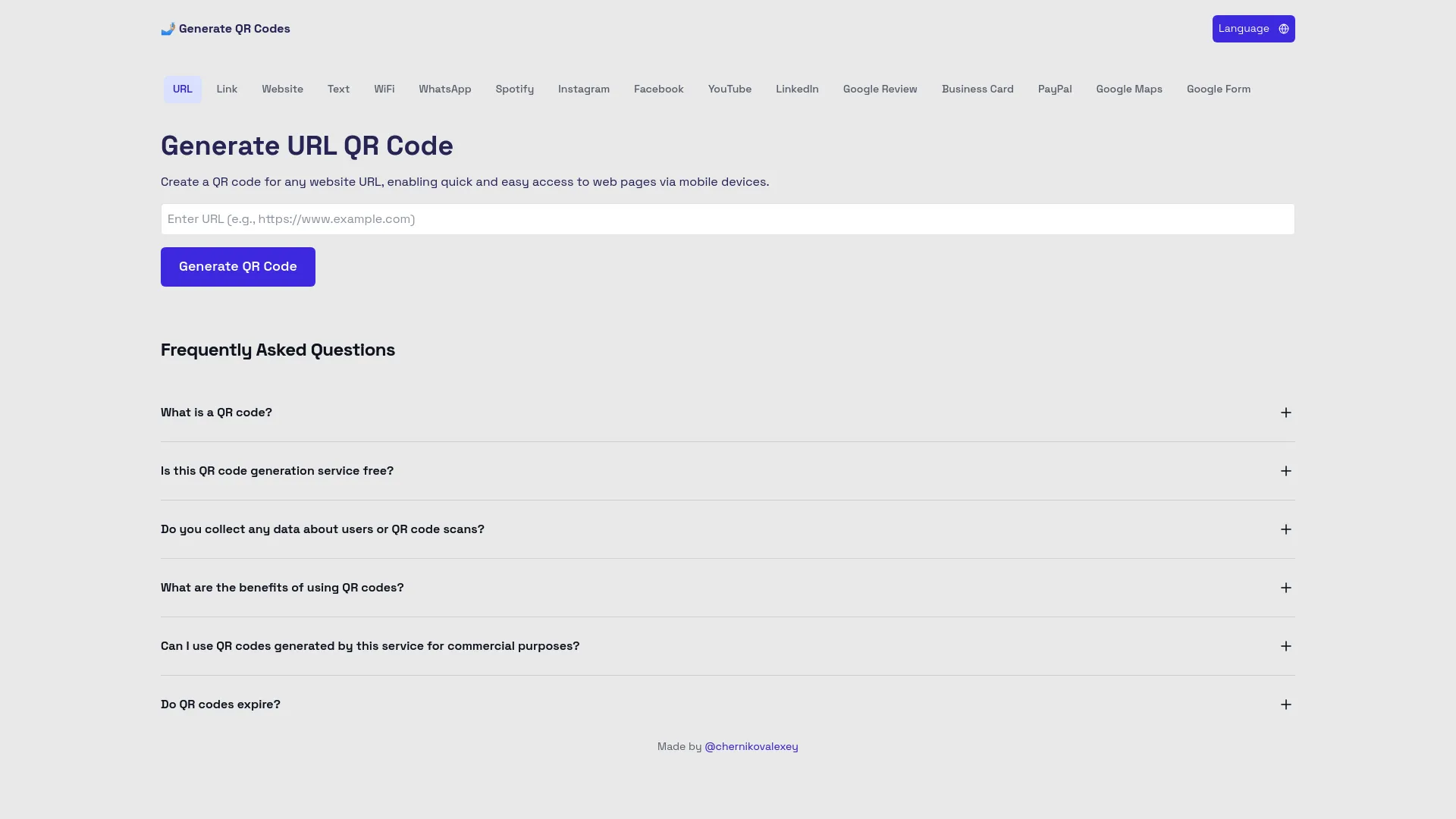
Task: Switch to the Spotify tab
Action: (515, 89)
